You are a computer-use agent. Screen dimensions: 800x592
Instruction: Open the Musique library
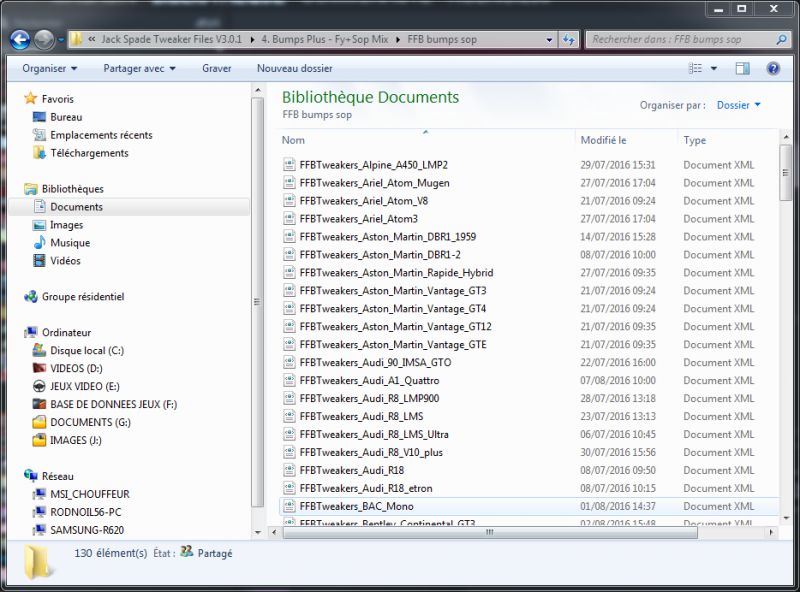pos(70,242)
